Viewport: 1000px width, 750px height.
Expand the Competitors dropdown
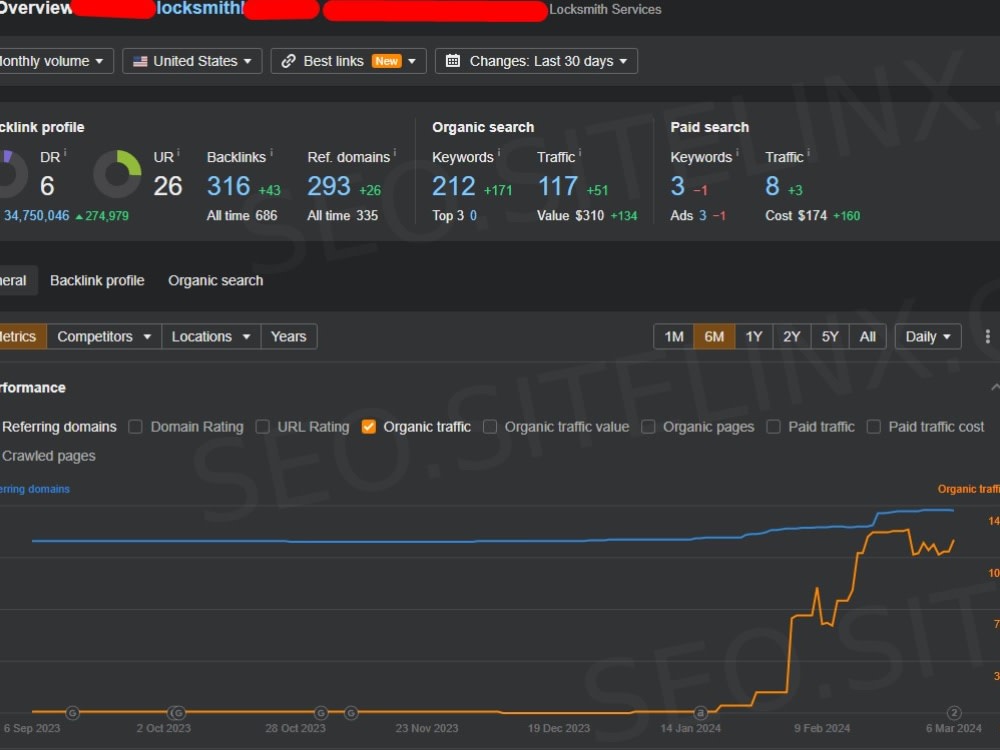tap(104, 336)
